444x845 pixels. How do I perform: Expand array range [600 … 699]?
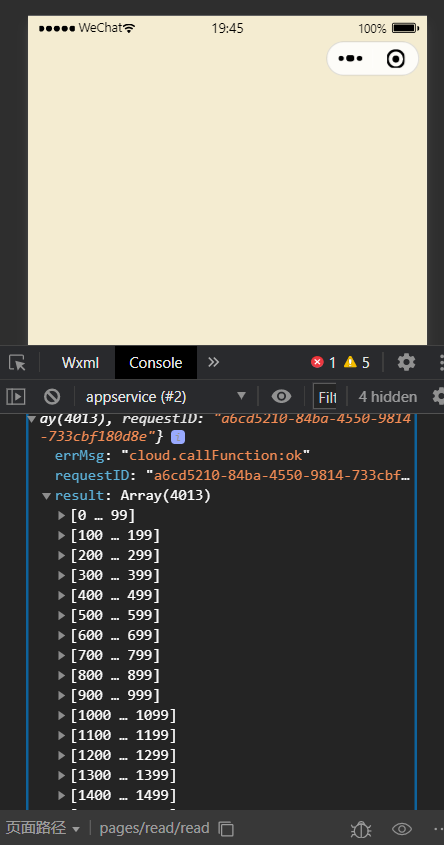pyautogui.click(x=61, y=635)
